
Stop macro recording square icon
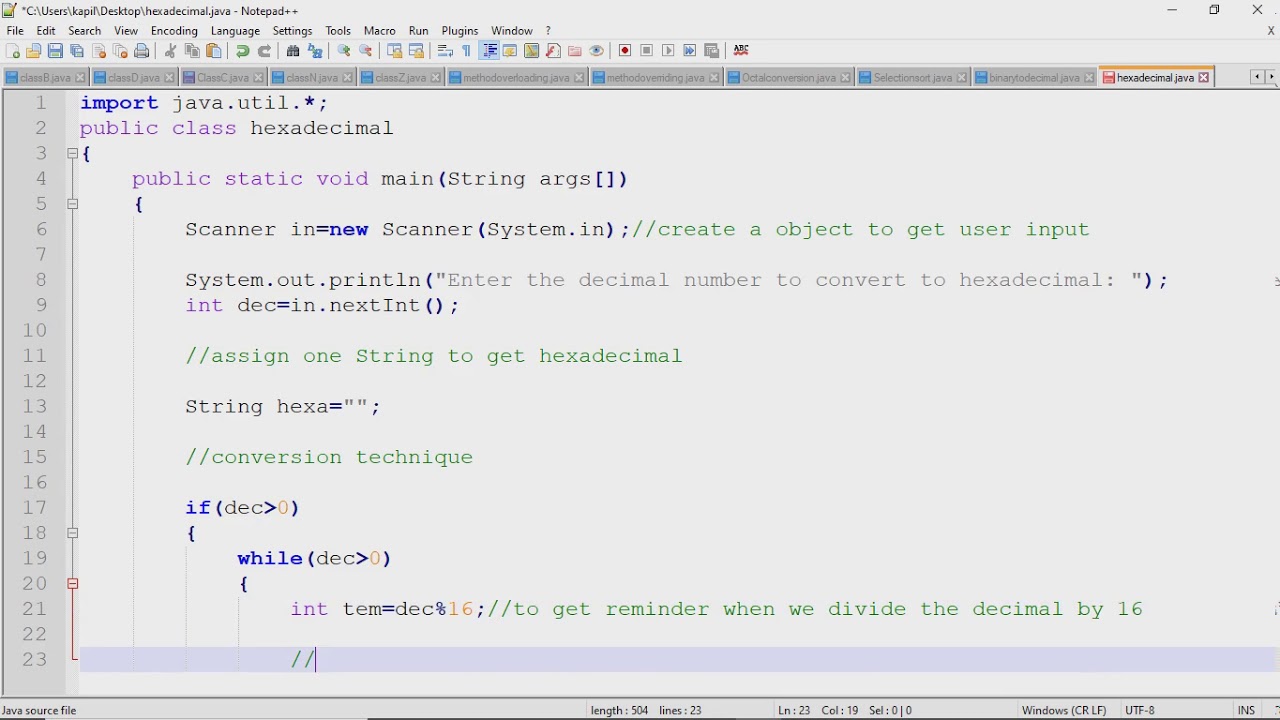click(x=647, y=51)
